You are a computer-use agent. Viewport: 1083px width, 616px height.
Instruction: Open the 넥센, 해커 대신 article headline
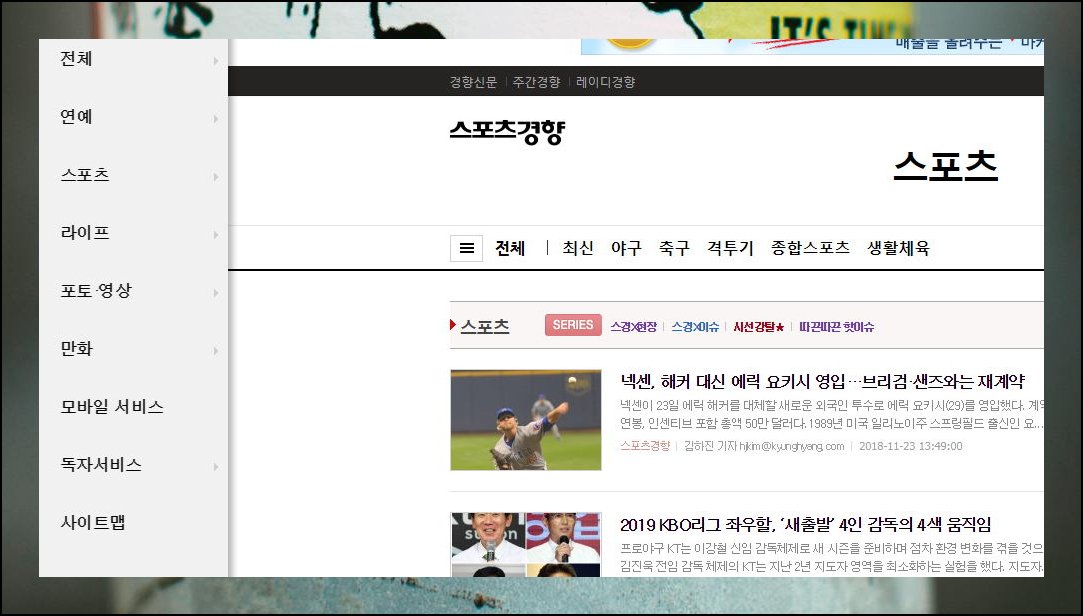tap(822, 381)
